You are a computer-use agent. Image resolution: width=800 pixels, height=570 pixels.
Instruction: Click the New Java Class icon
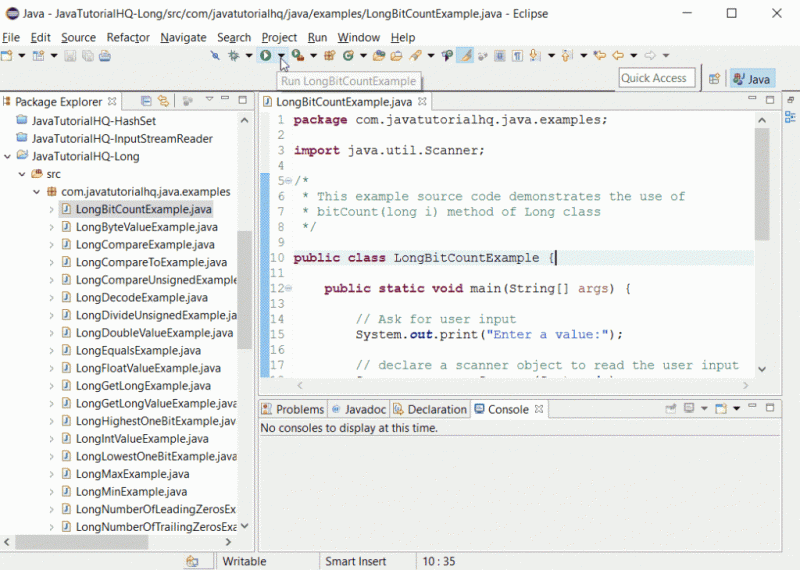(348, 56)
